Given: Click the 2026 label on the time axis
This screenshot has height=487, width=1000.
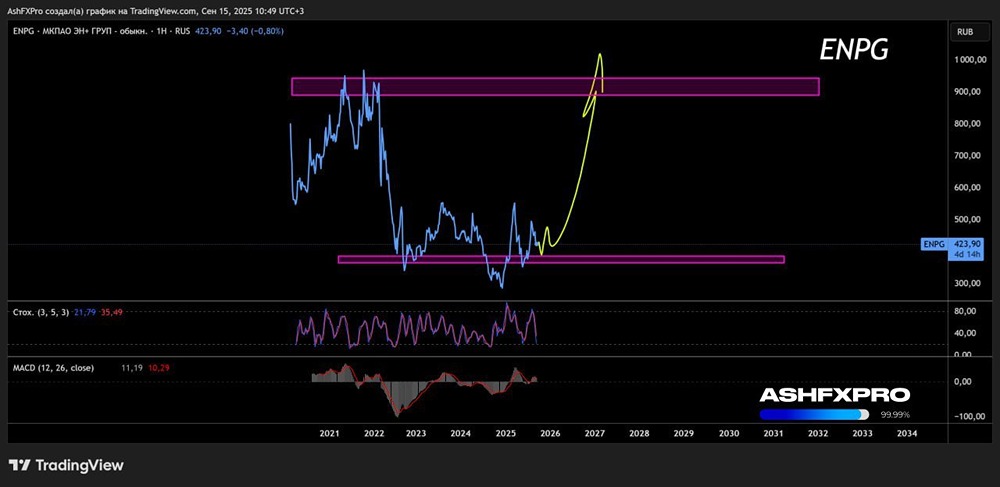Looking at the screenshot, I should [550, 433].
